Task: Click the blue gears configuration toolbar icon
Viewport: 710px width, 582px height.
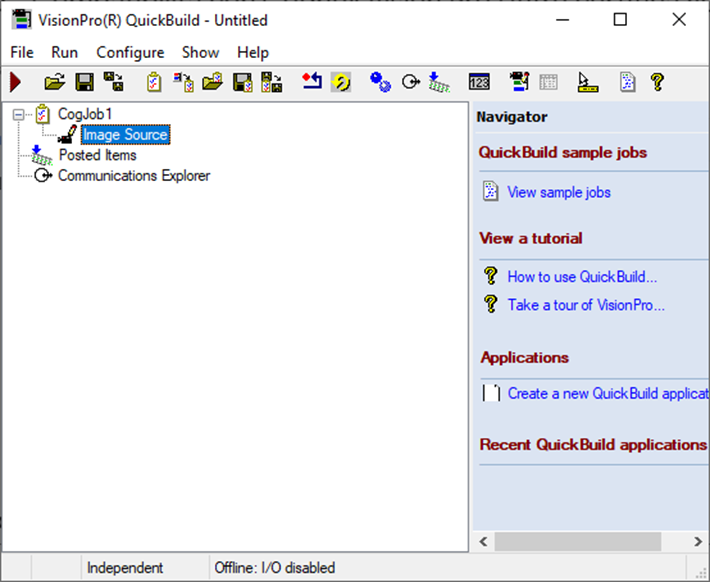Action: tap(380, 82)
